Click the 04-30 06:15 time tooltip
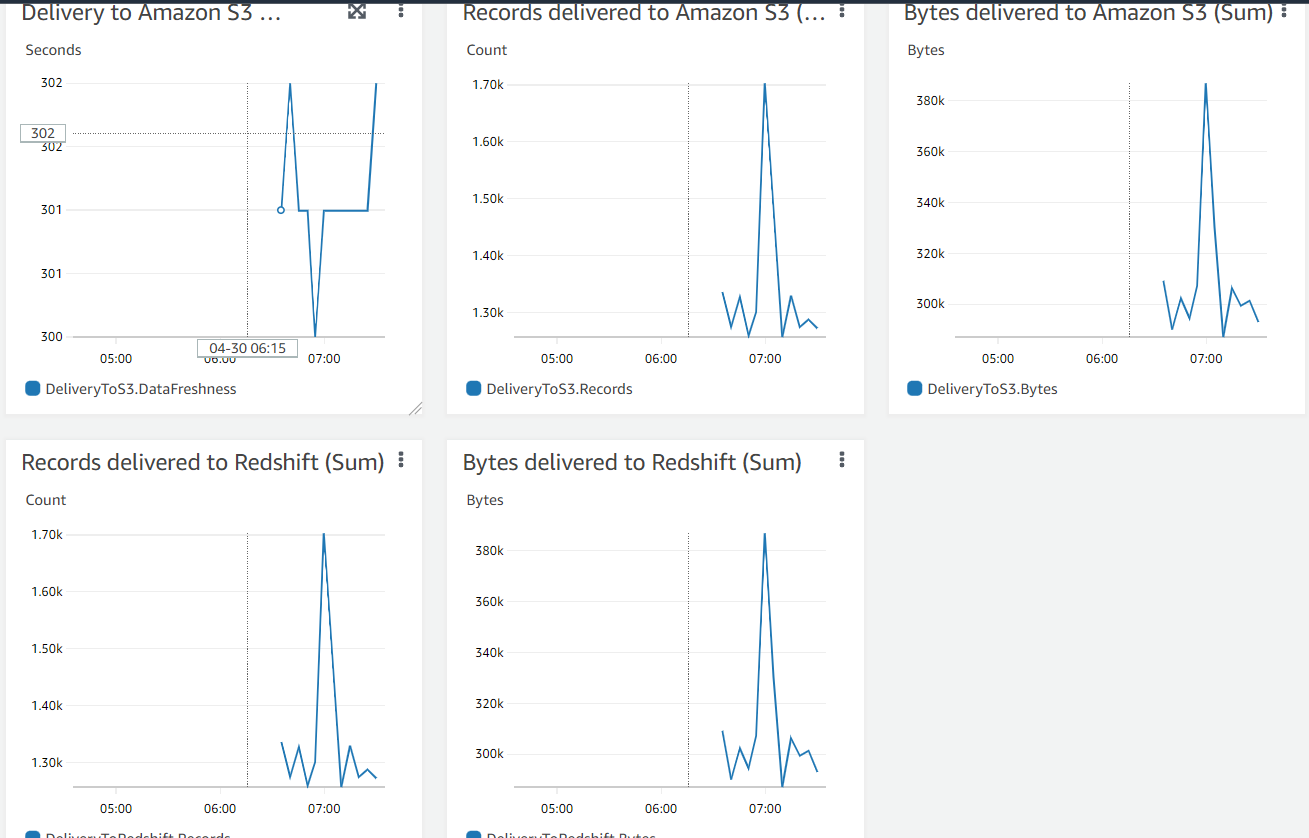 point(247,348)
